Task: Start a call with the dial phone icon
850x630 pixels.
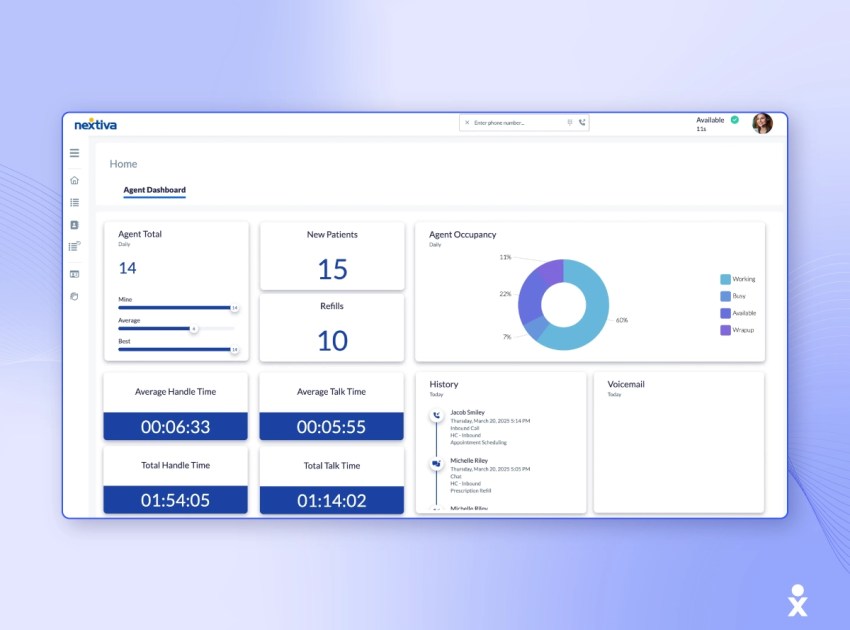Action: 580,122
